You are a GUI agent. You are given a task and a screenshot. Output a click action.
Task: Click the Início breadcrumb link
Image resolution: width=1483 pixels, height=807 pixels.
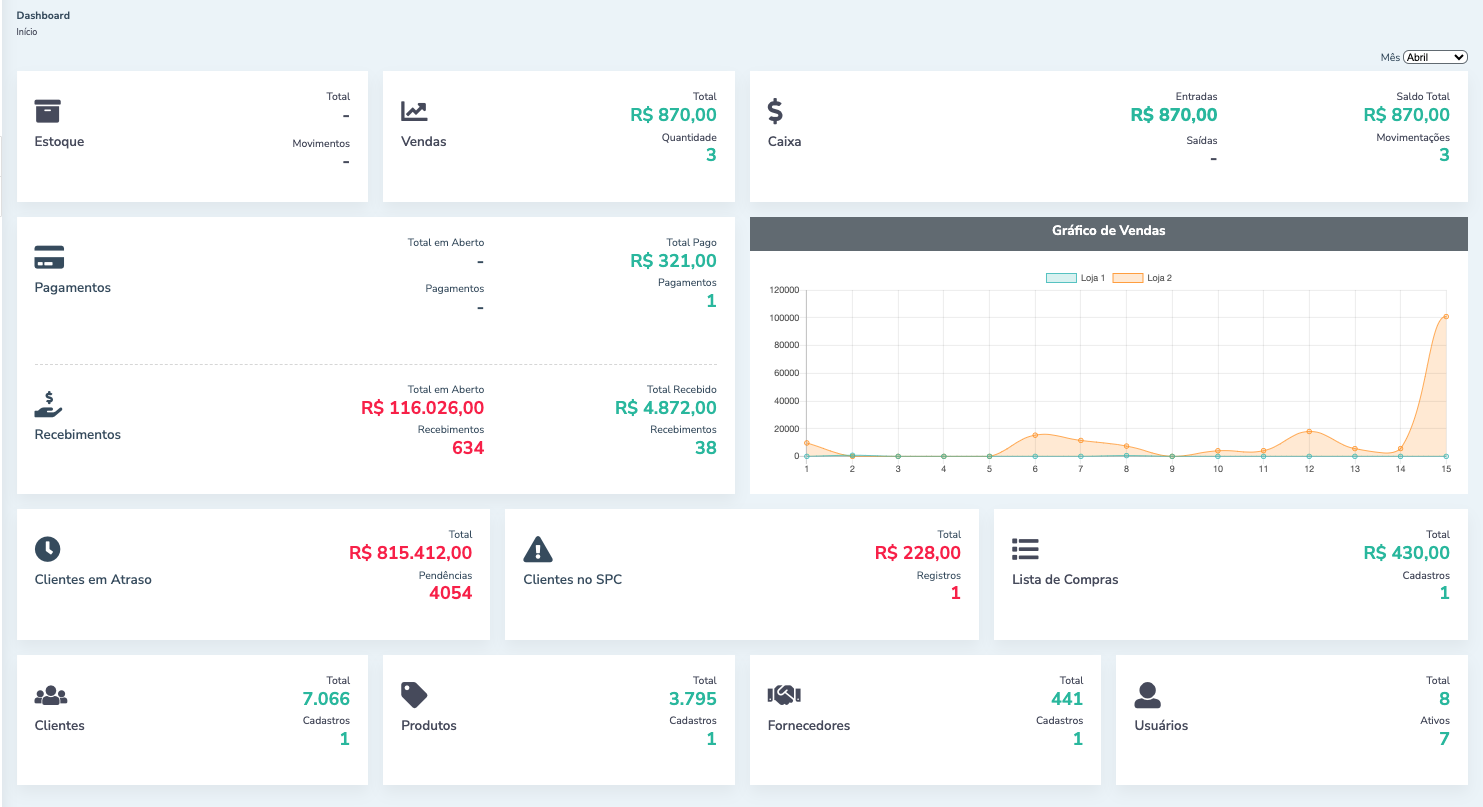tap(27, 32)
